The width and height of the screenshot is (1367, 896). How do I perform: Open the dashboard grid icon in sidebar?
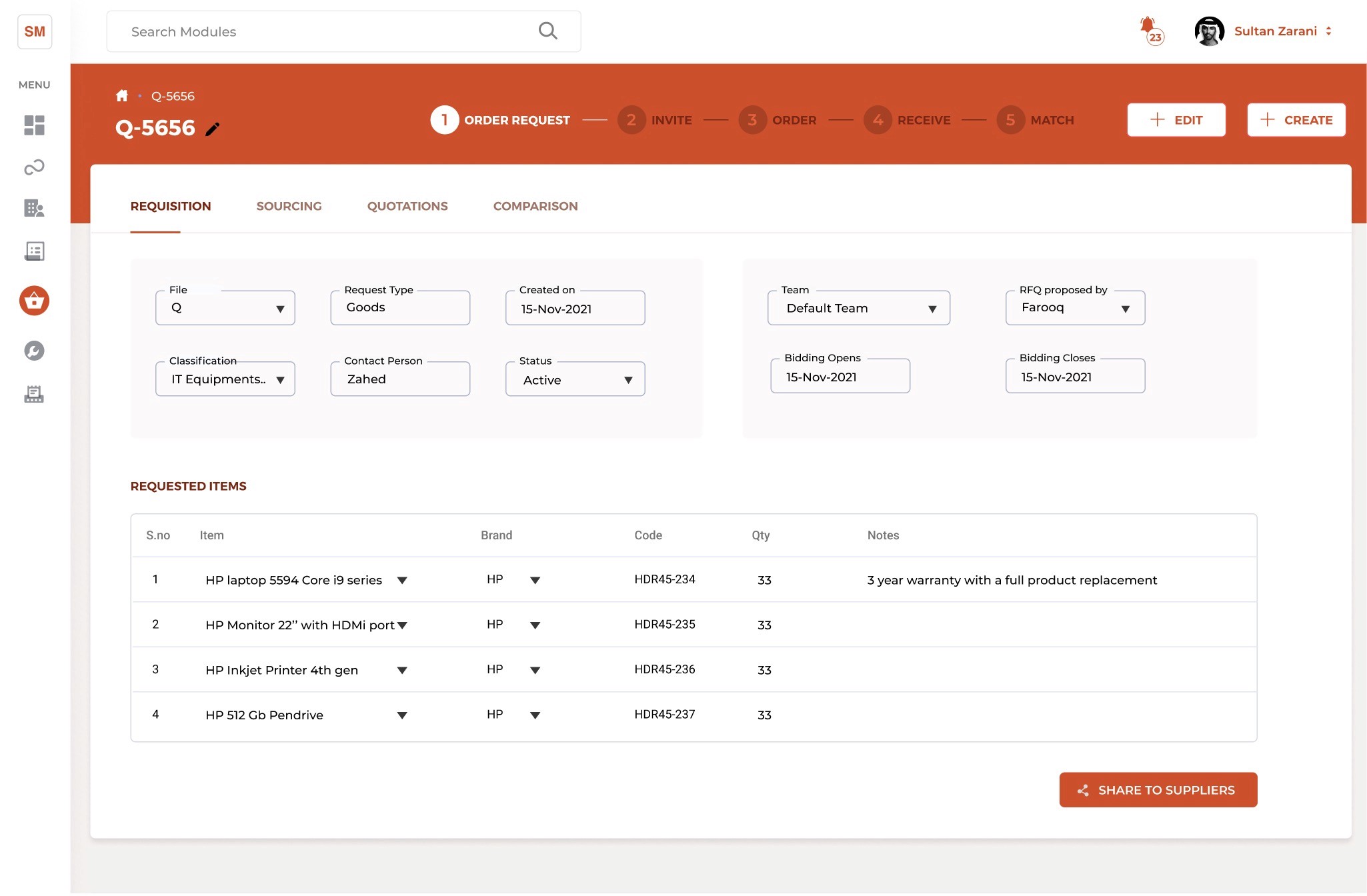[34, 125]
